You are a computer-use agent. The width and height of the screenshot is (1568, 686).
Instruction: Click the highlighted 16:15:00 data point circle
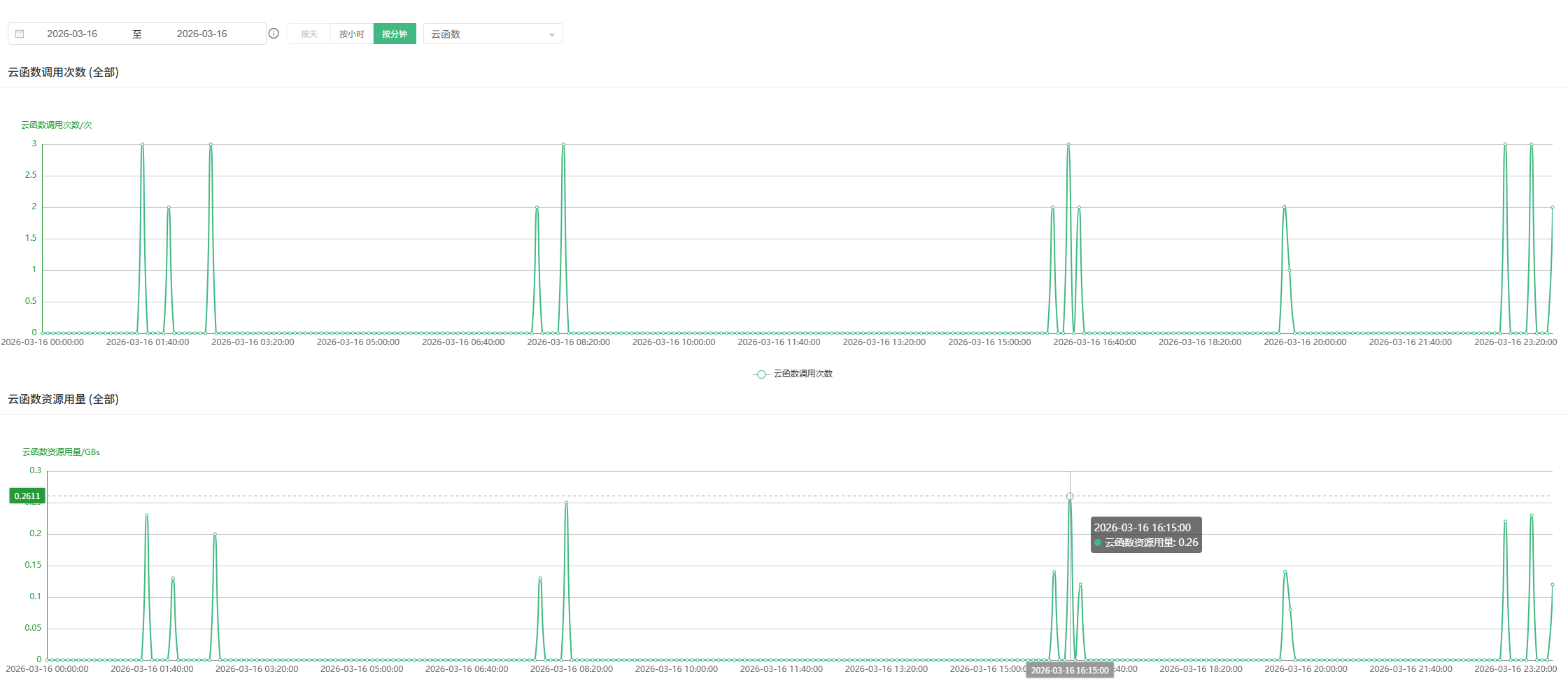pos(1070,496)
